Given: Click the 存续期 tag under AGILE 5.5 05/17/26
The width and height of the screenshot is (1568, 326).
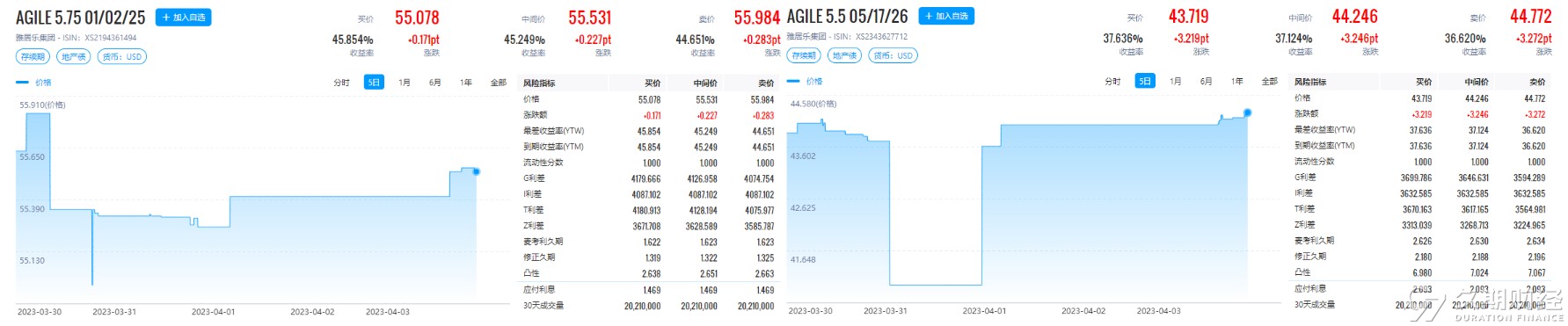Looking at the screenshot, I should (x=804, y=55).
